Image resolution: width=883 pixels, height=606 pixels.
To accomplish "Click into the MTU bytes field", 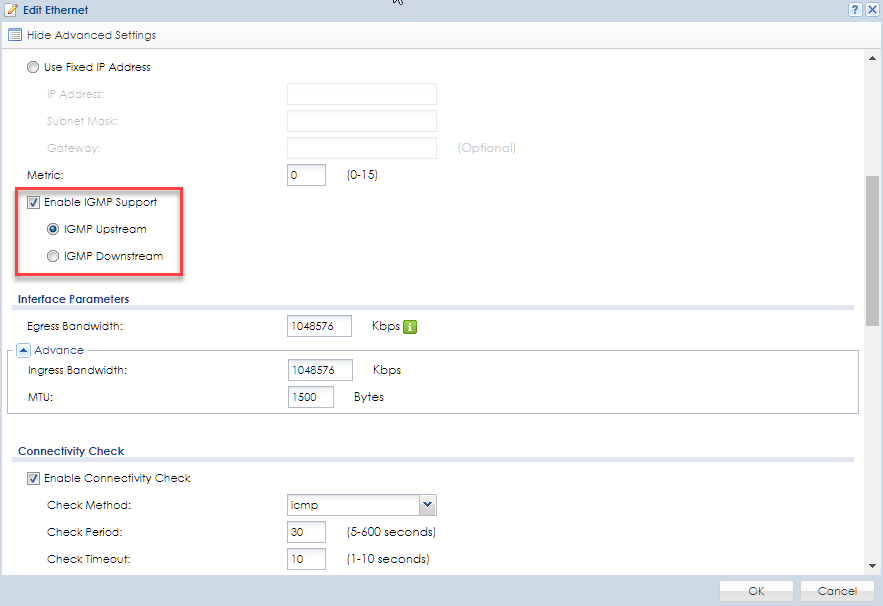I will pyautogui.click(x=310, y=397).
